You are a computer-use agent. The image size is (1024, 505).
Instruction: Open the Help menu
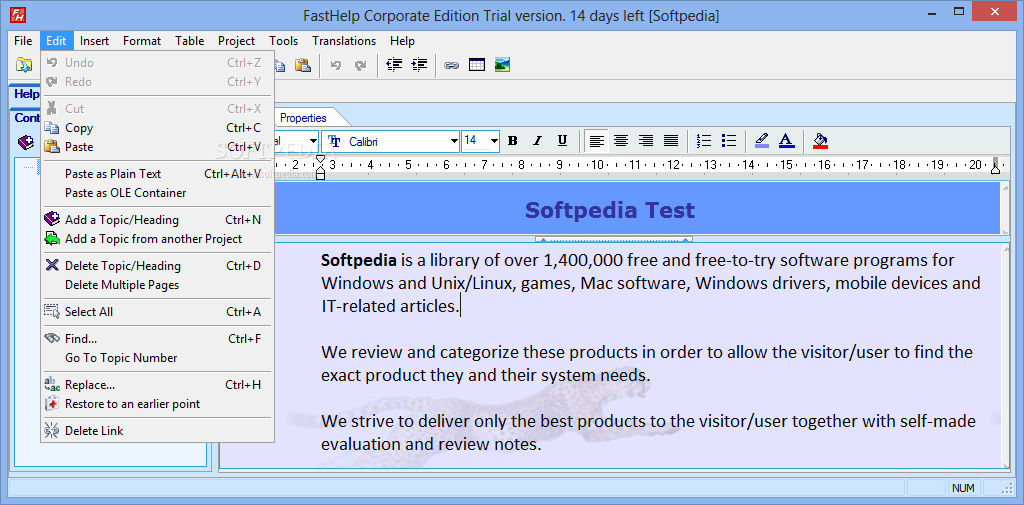[x=402, y=41]
